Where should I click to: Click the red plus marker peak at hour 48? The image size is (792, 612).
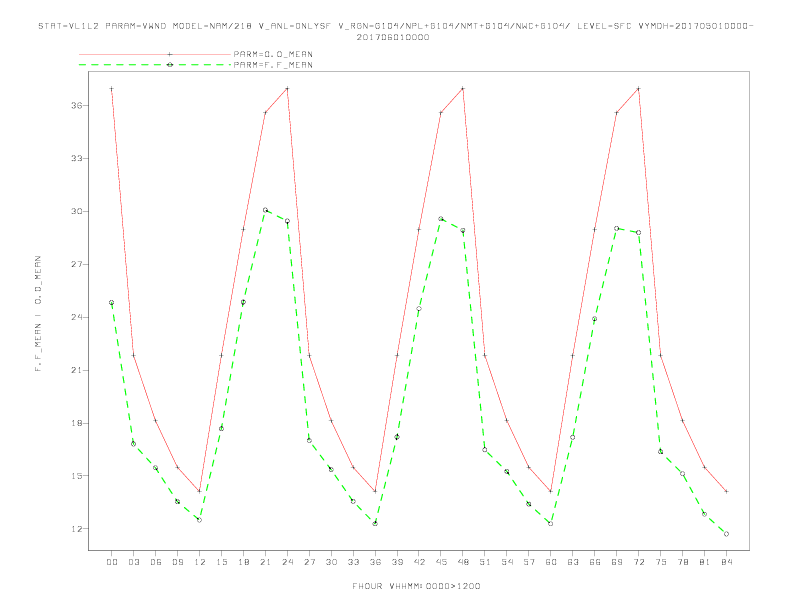point(463,89)
